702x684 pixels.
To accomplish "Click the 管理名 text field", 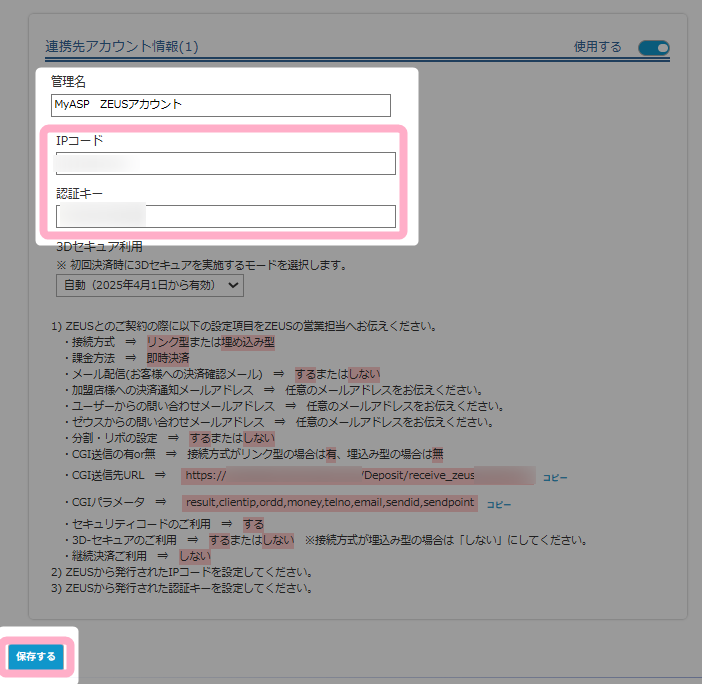I will click(x=221, y=105).
